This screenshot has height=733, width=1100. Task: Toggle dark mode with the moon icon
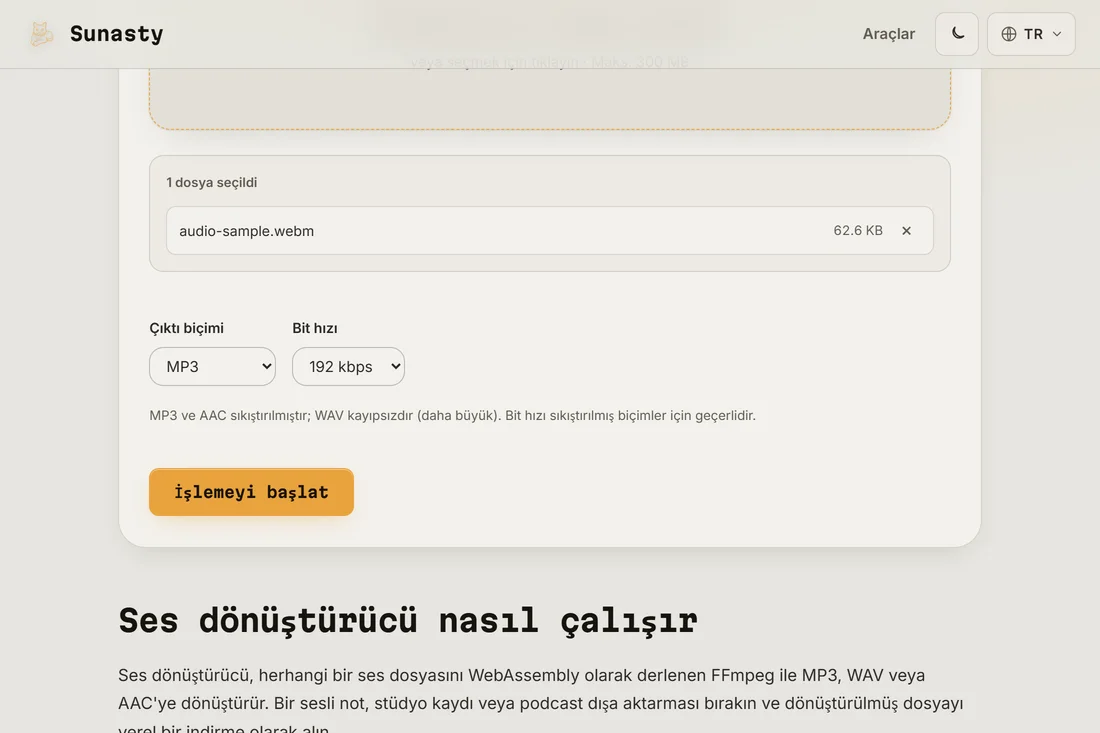957,34
